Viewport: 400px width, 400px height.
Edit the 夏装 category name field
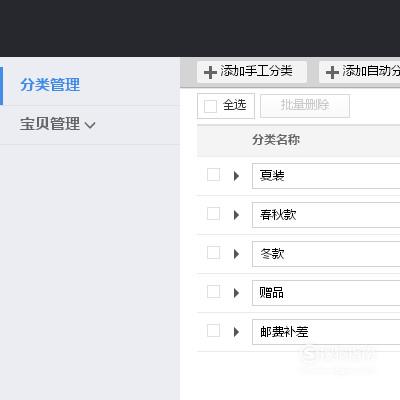pos(326,176)
